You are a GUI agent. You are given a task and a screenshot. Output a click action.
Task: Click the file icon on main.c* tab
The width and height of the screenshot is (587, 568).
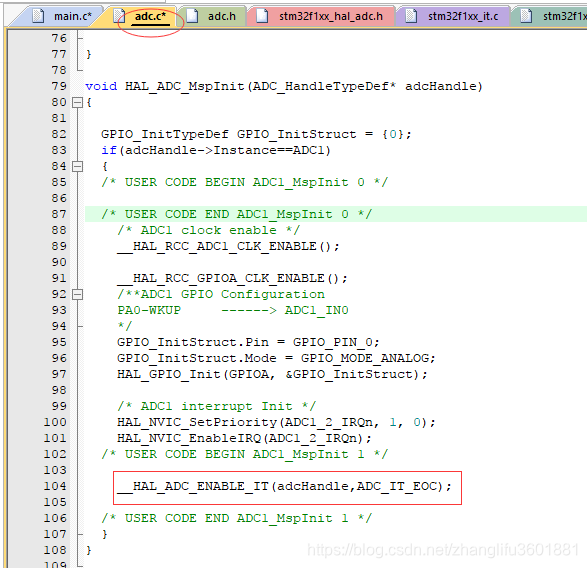pos(38,16)
